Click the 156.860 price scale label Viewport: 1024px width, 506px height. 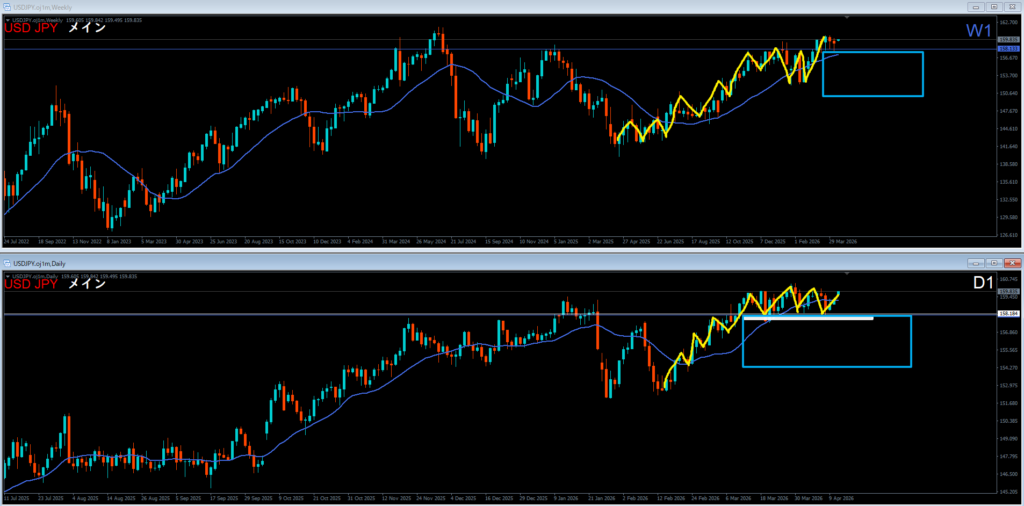coord(1008,332)
